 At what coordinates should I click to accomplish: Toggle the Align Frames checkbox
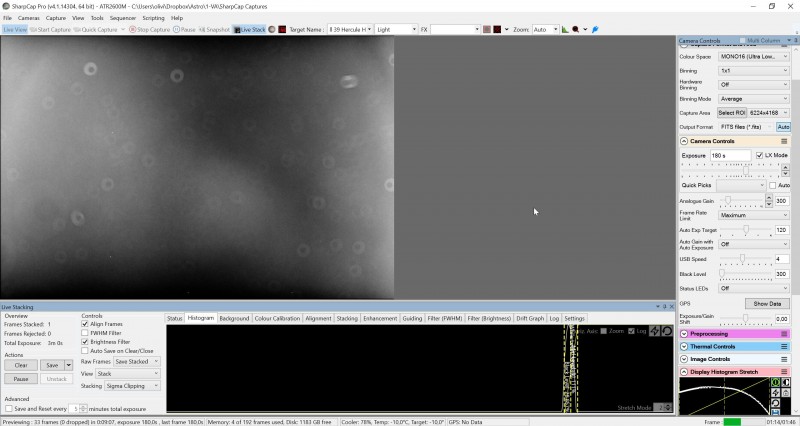(x=85, y=324)
